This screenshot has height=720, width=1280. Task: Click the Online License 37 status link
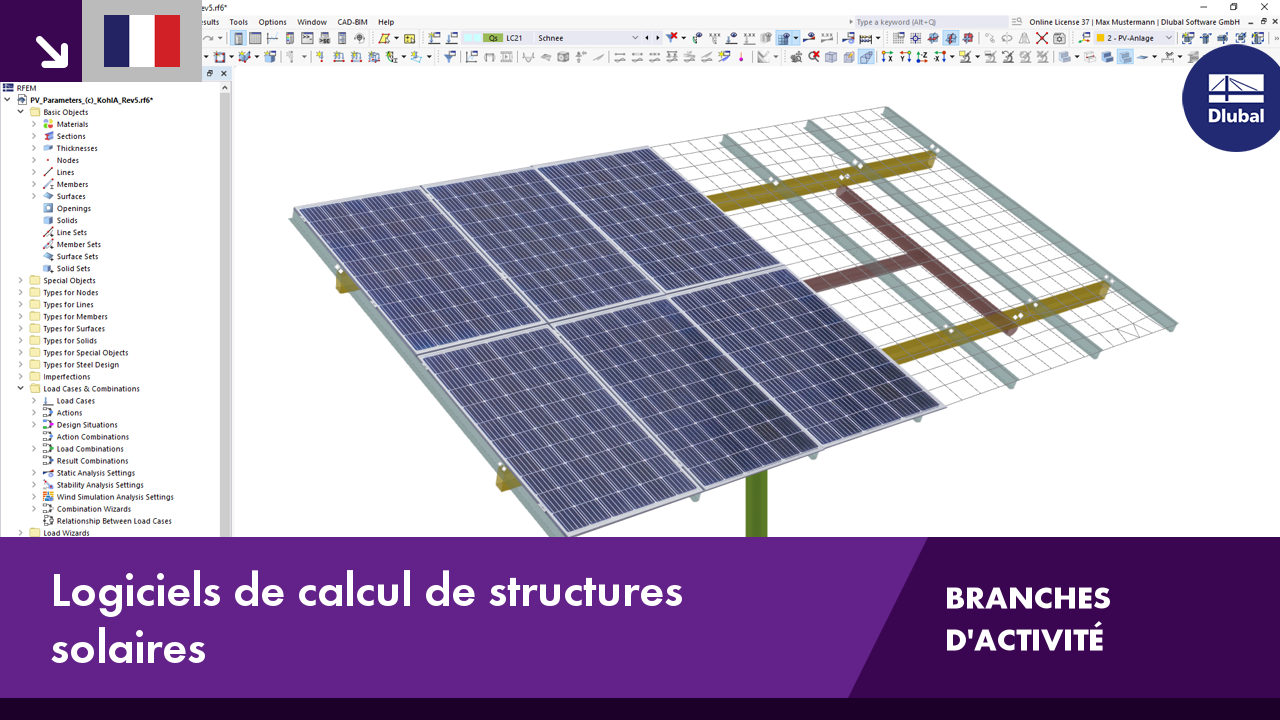(1059, 20)
